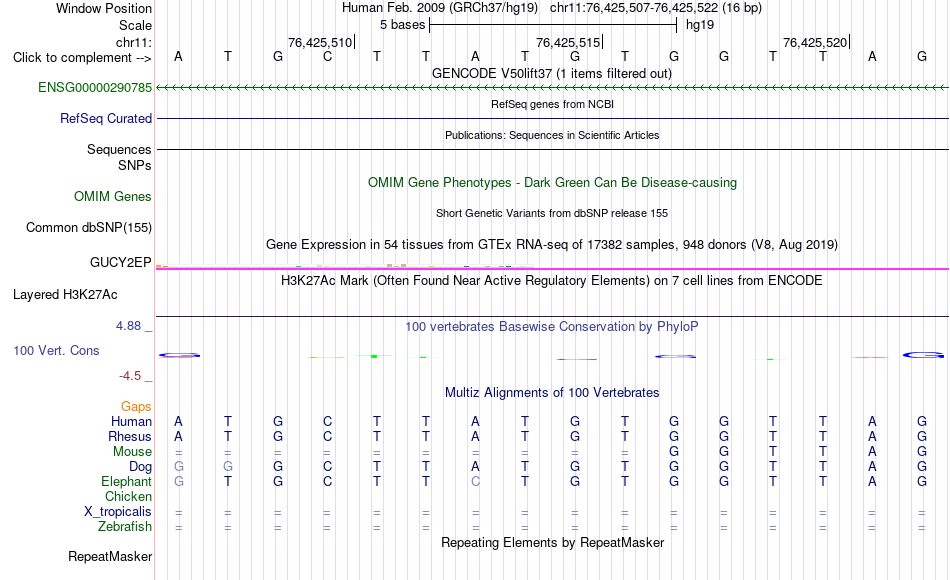Click the OMIM Genes track label
This screenshot has width=950, height=580.
pyautogui.click(x=112, y=196)
